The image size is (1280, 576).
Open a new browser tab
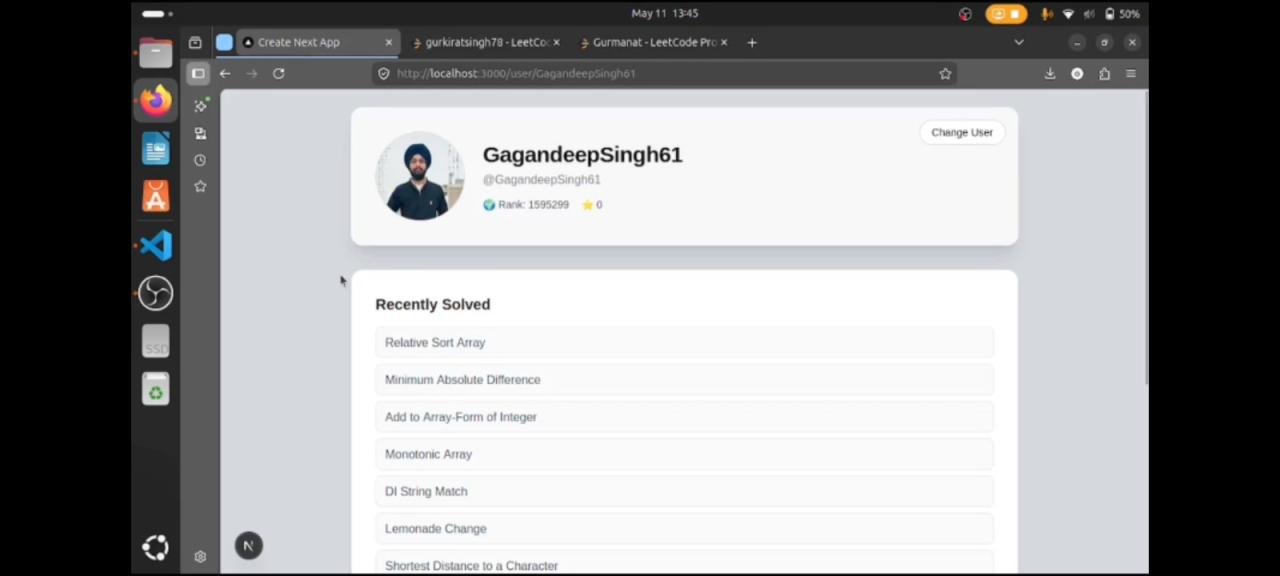(752, 42)
